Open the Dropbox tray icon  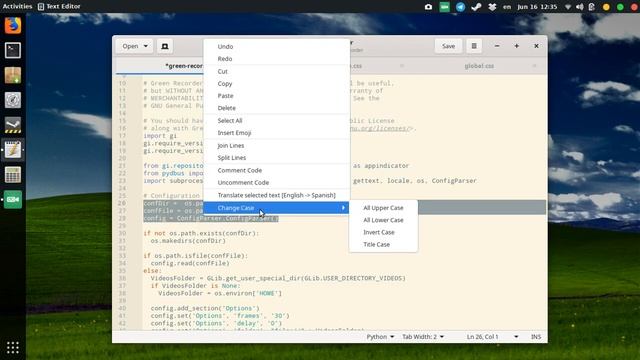492,7
